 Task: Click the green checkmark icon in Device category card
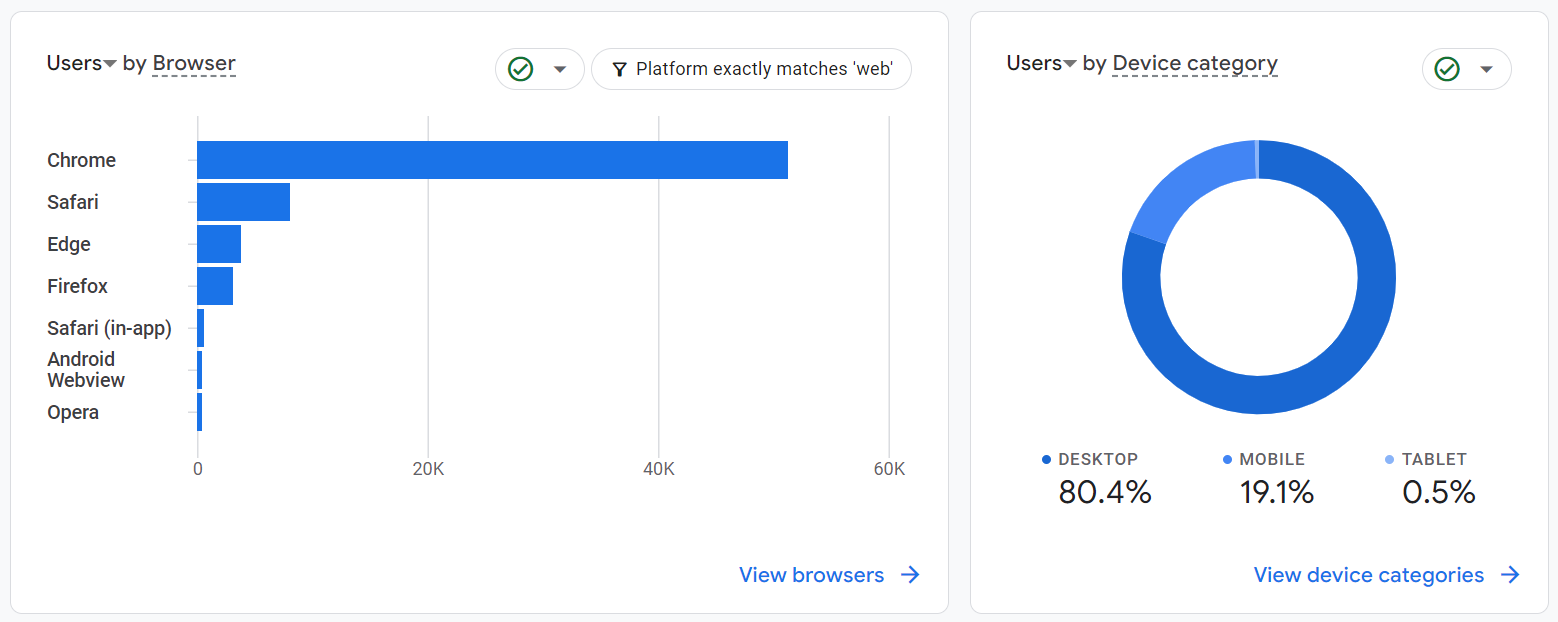[1447, 69]
